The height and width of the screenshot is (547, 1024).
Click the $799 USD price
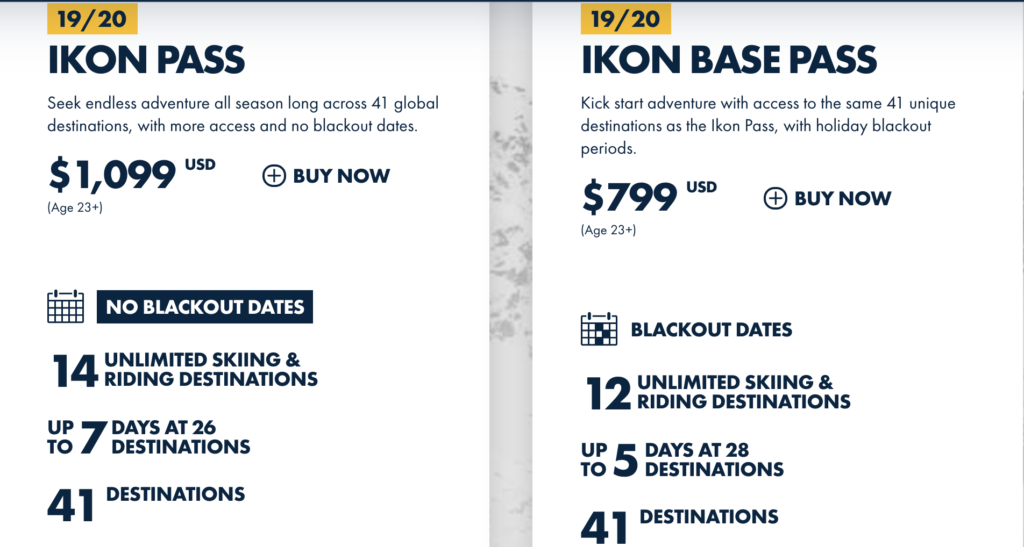(x=649, y=196)
